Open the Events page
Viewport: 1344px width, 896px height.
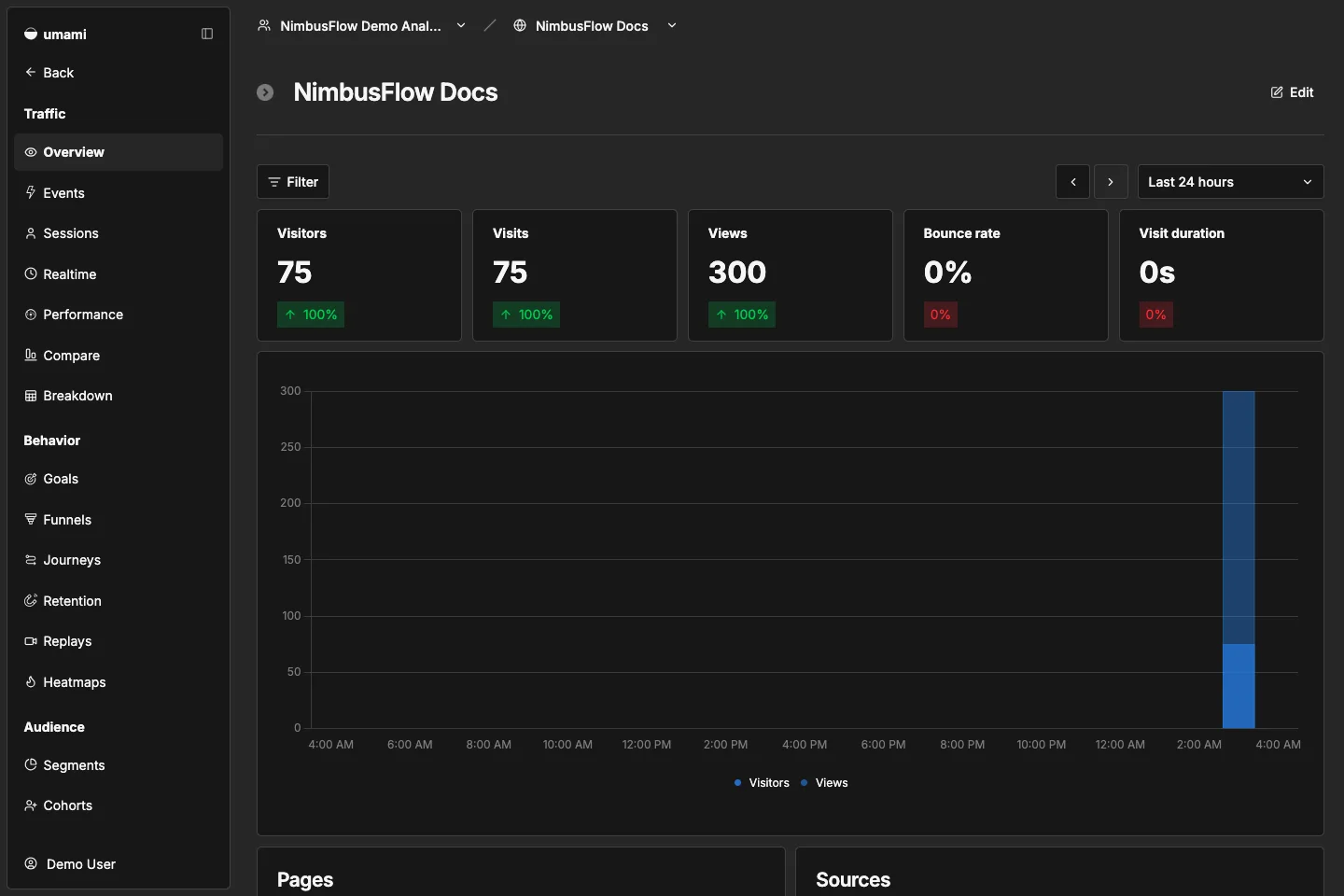click(119, 192)
